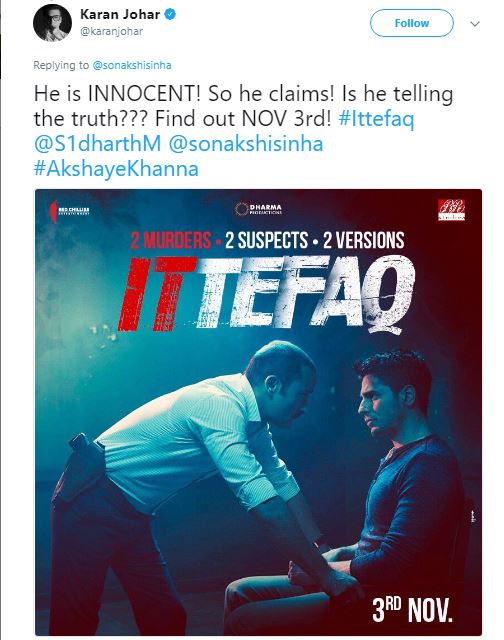Click the Red Chillies logo on poster
This screenshot has height=640, width=504.
pos(69,211)
